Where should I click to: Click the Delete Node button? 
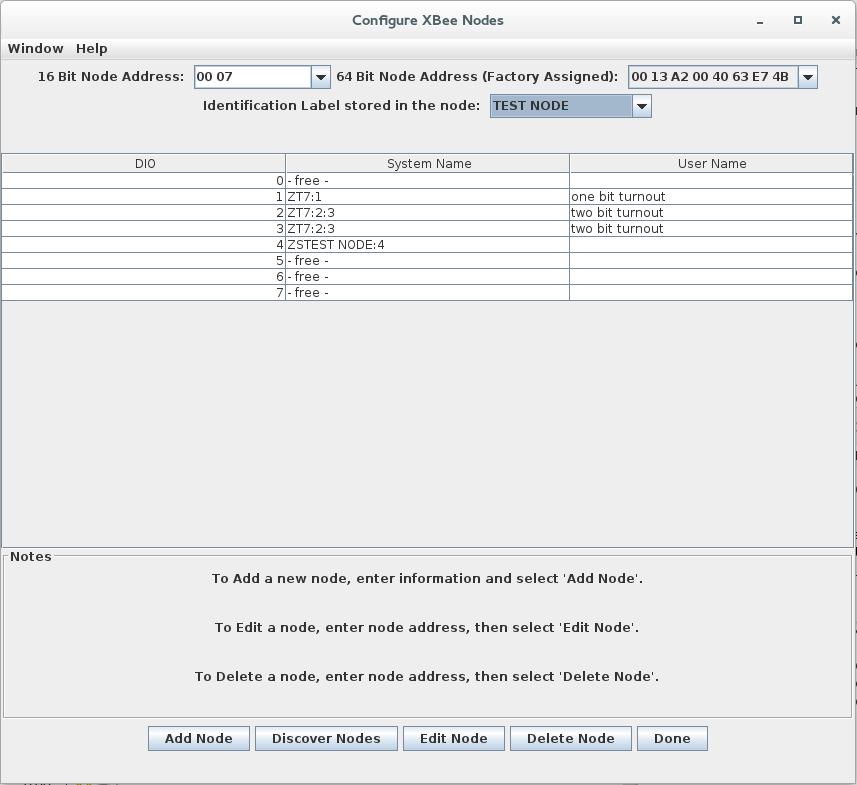[570, 738]
